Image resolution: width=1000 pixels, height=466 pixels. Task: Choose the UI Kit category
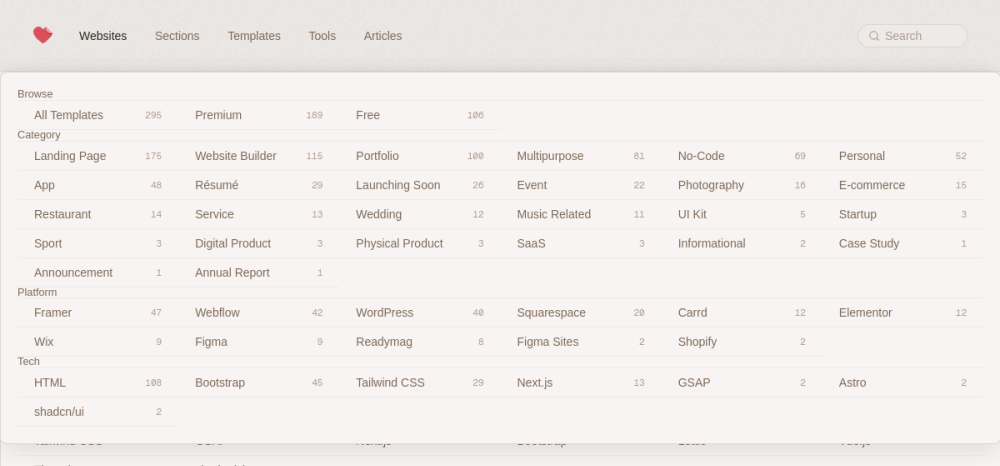[742, 215]
